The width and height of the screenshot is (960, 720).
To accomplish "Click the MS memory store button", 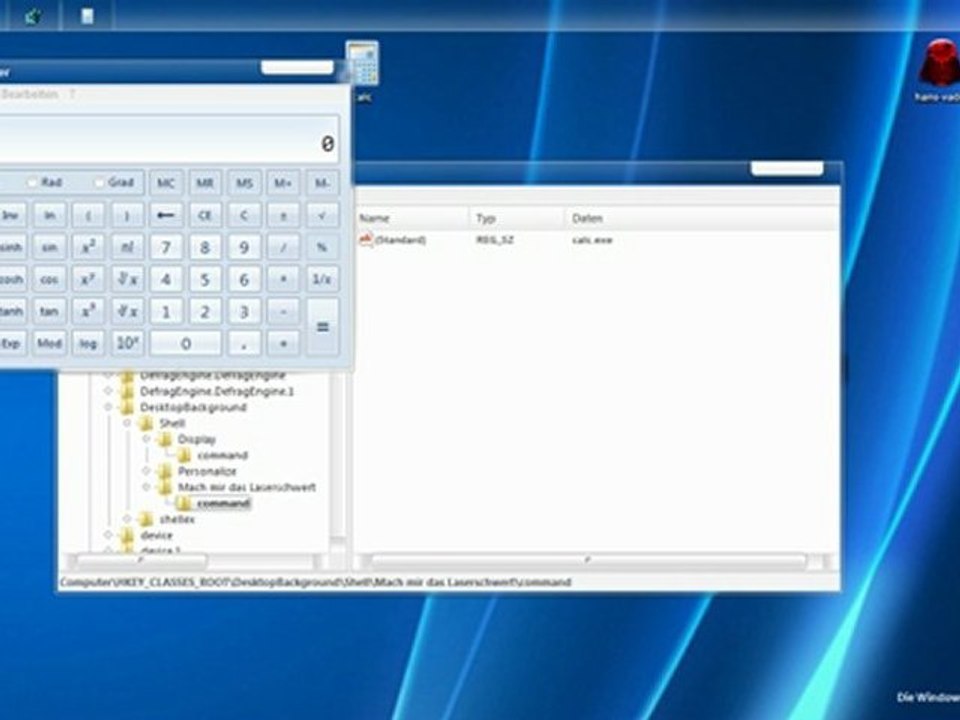I will click(244, 183).
